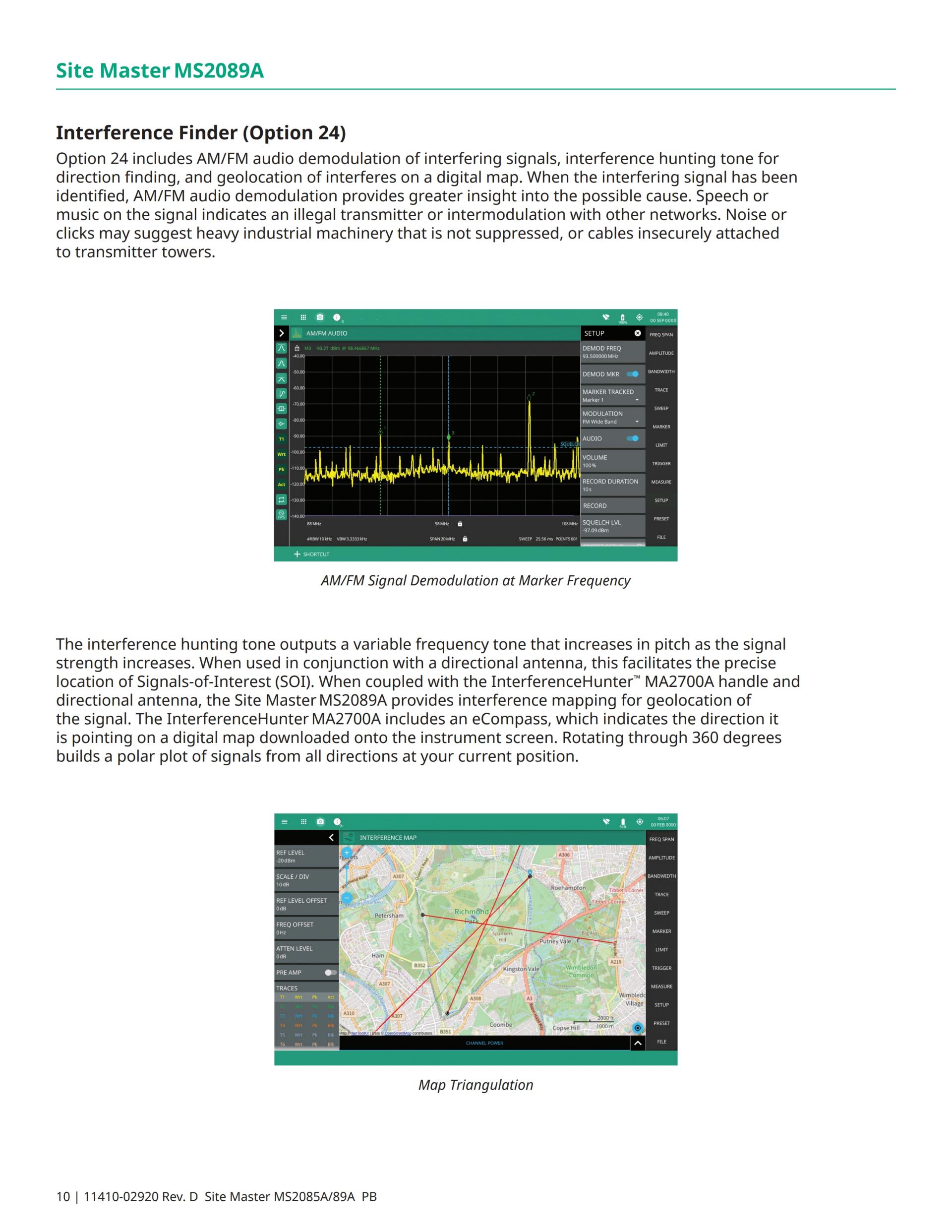Click the GPS icon in AM/FM Audio left toolbar
The image size is (952, 1232).
282,515
